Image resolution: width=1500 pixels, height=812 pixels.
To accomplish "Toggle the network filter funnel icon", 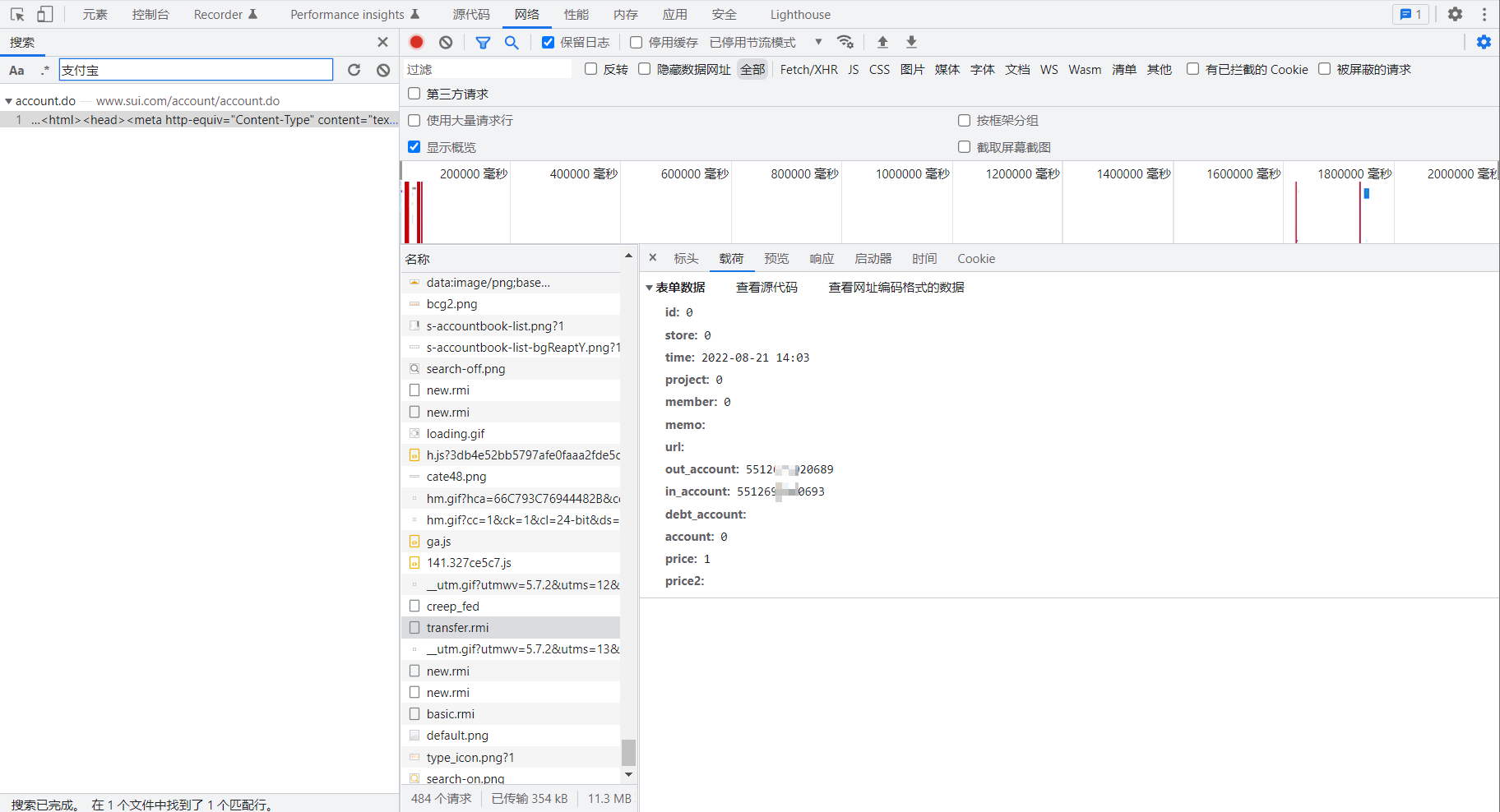I will coord(483,42).
